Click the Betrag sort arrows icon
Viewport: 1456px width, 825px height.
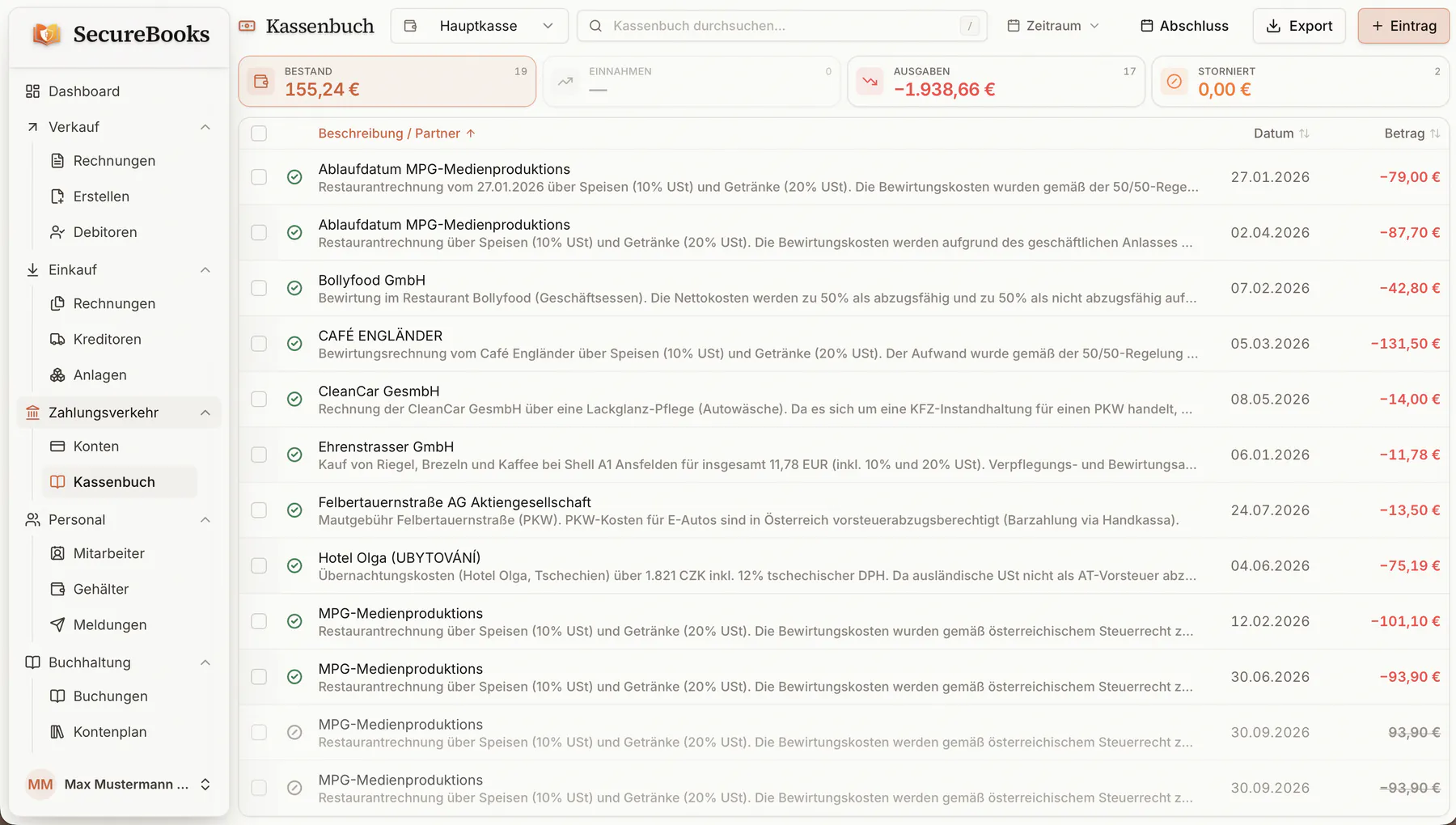[1435, 133]
